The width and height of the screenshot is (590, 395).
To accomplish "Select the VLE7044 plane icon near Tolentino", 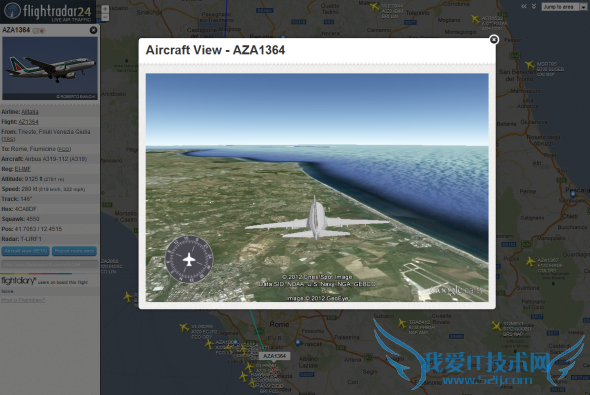I will click(375, 6).
